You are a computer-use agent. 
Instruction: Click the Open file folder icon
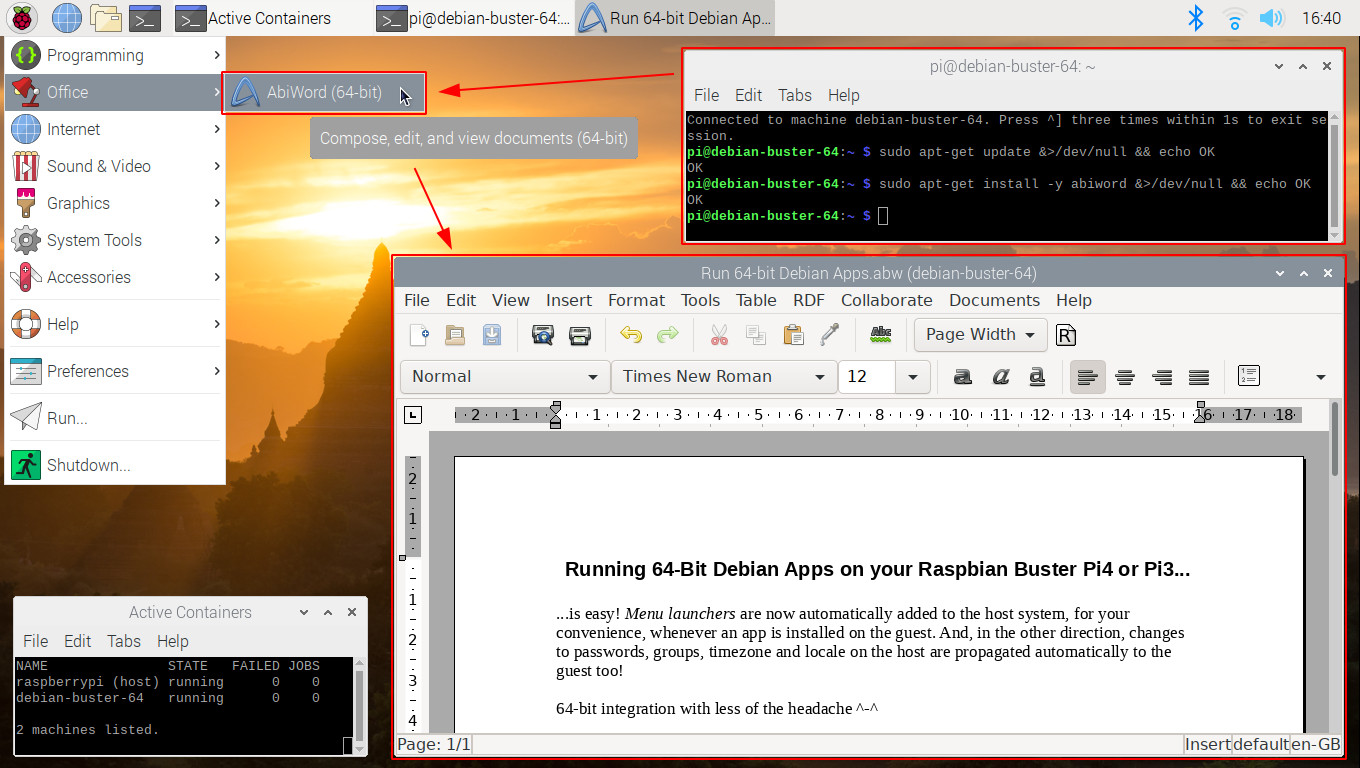tap(455, 335)
